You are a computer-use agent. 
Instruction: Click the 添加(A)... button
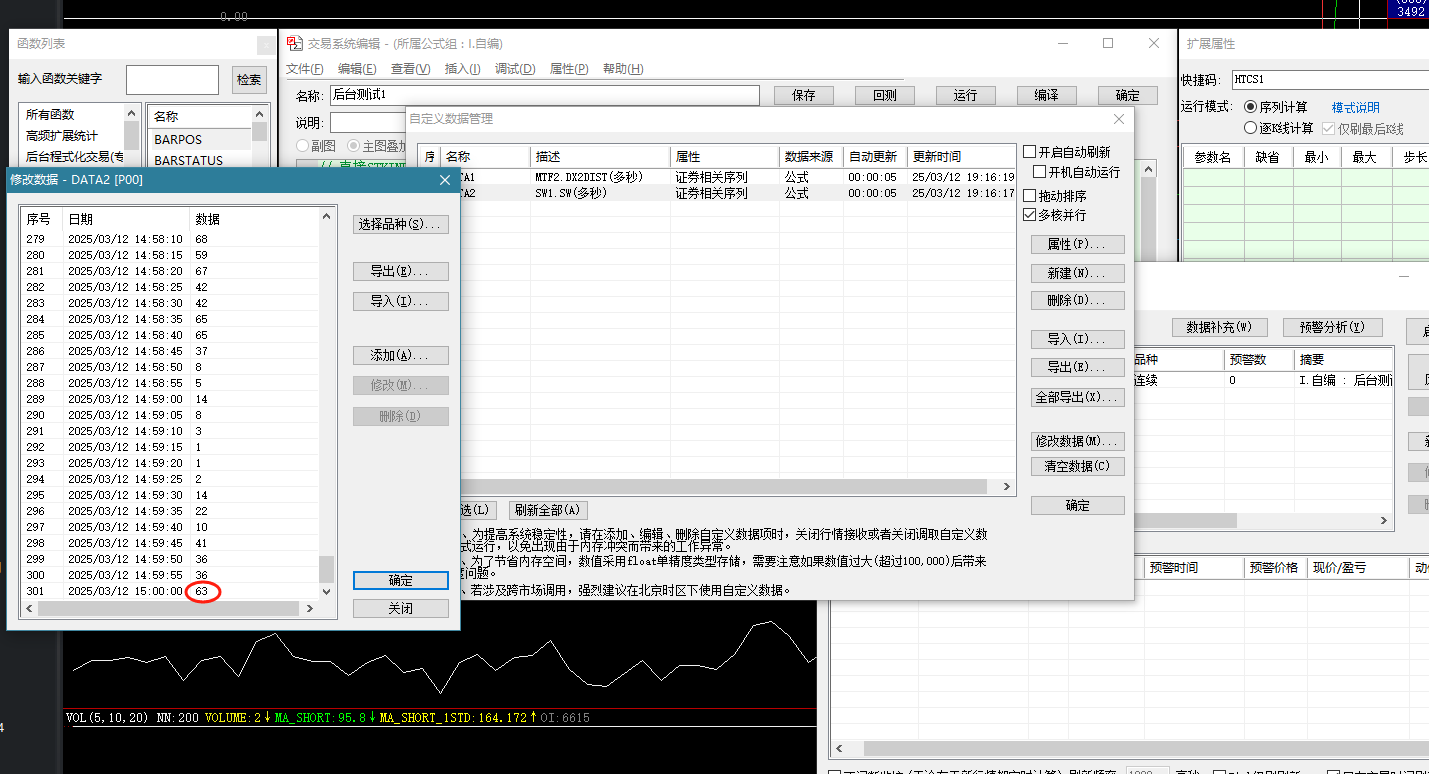[401, 355]
